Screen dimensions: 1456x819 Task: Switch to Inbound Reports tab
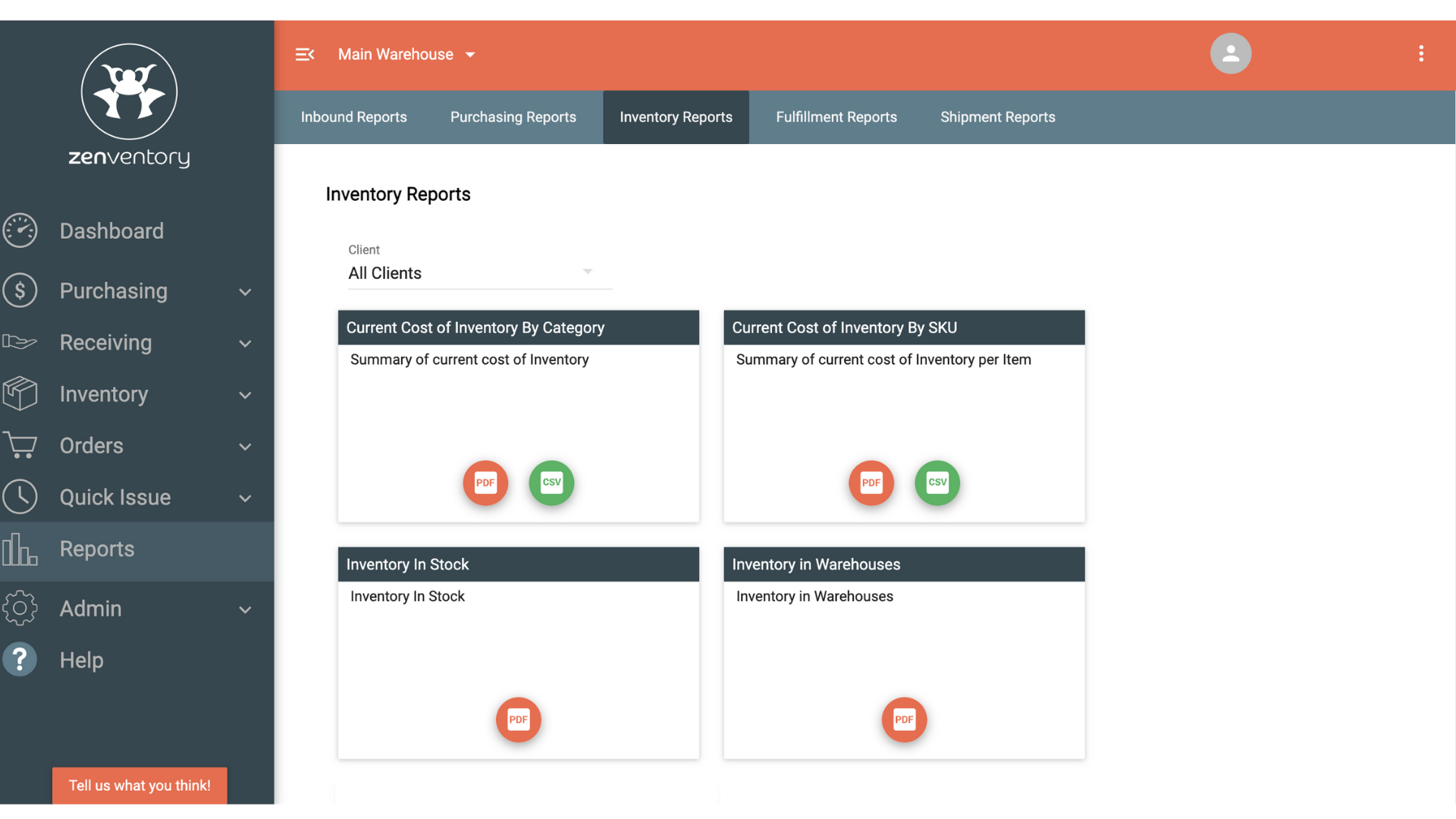(x=353, y=117)
